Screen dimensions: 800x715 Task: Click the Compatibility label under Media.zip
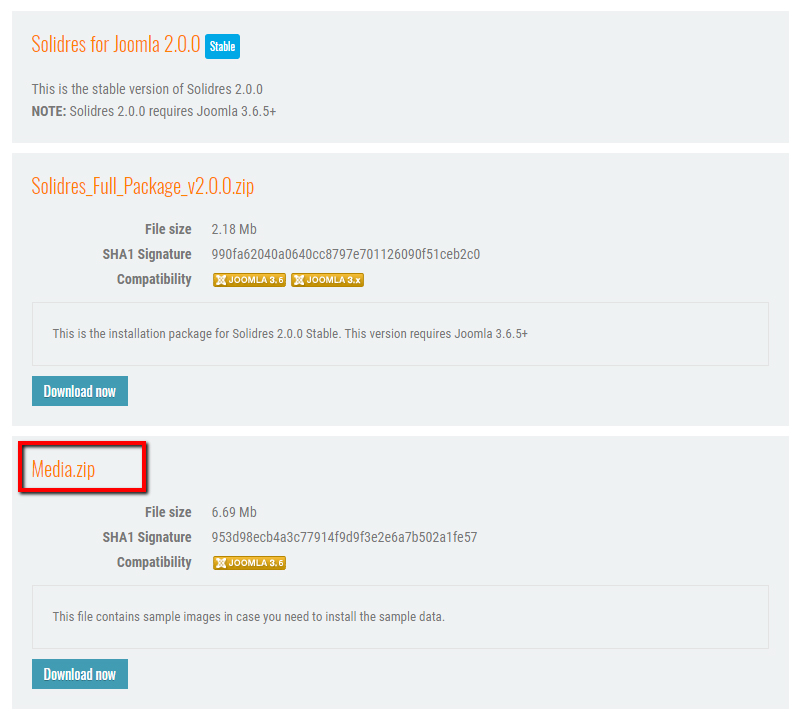154,562
